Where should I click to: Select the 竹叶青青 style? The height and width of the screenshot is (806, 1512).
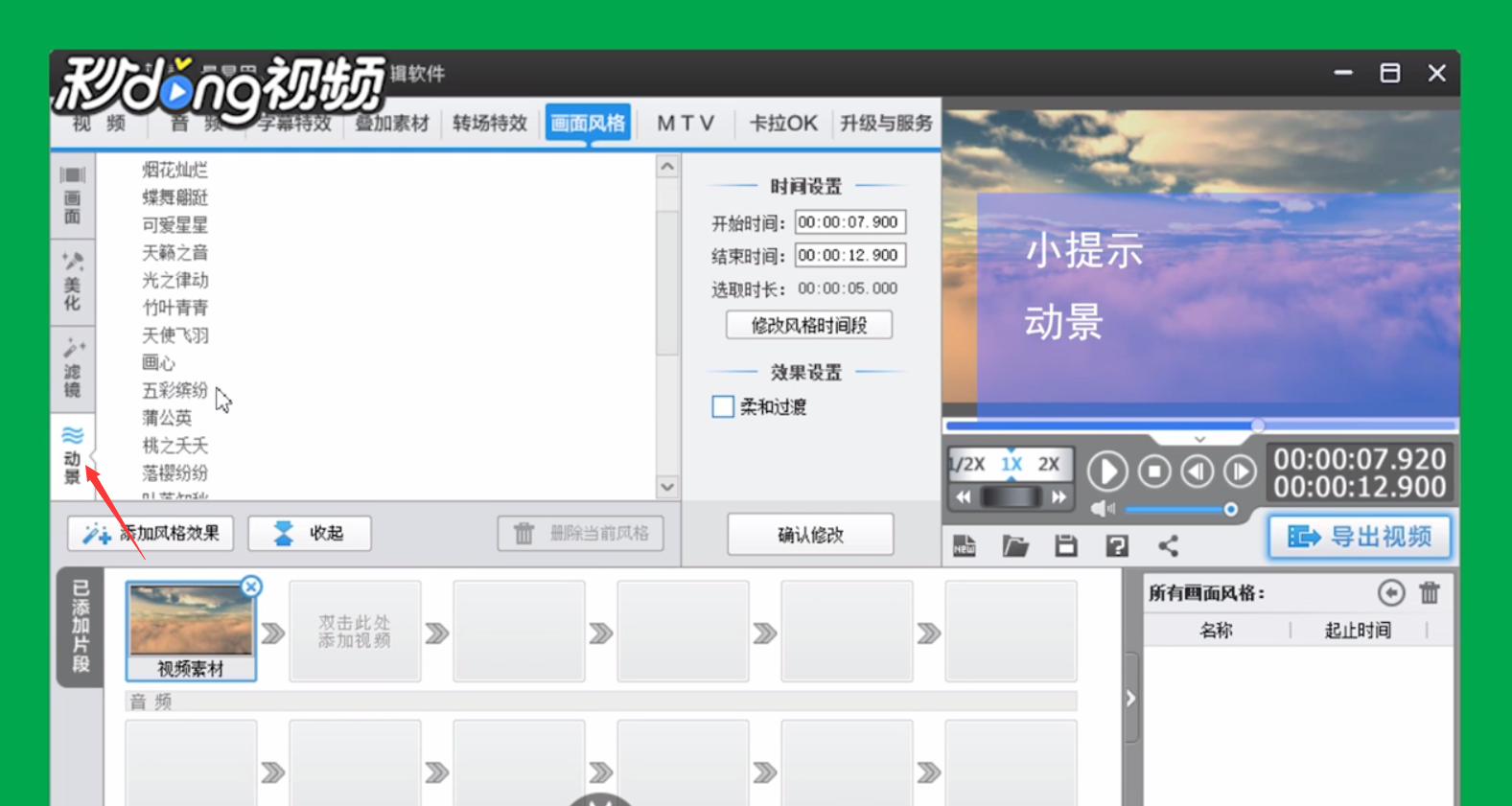tap(174, 308)
